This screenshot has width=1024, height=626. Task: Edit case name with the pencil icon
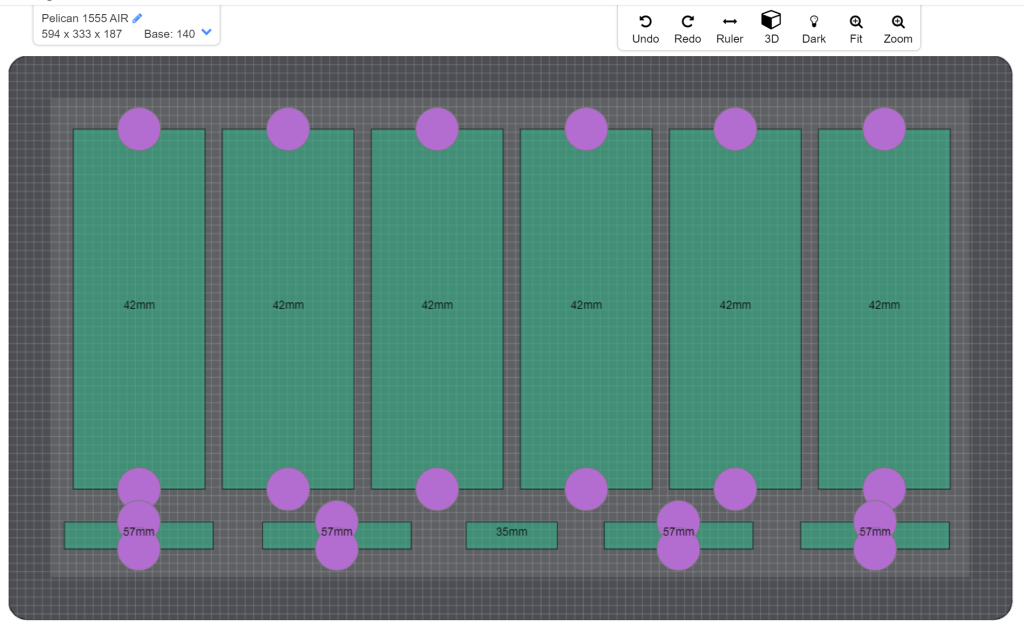(x=138, y=18)
